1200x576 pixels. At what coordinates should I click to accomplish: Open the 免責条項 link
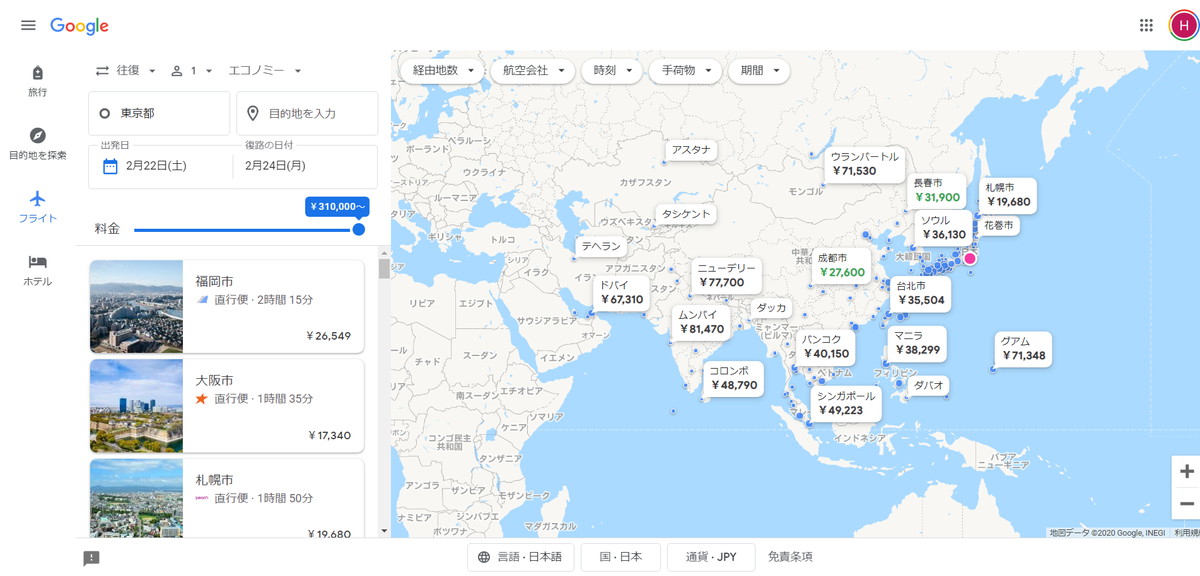tap(790, 557)
